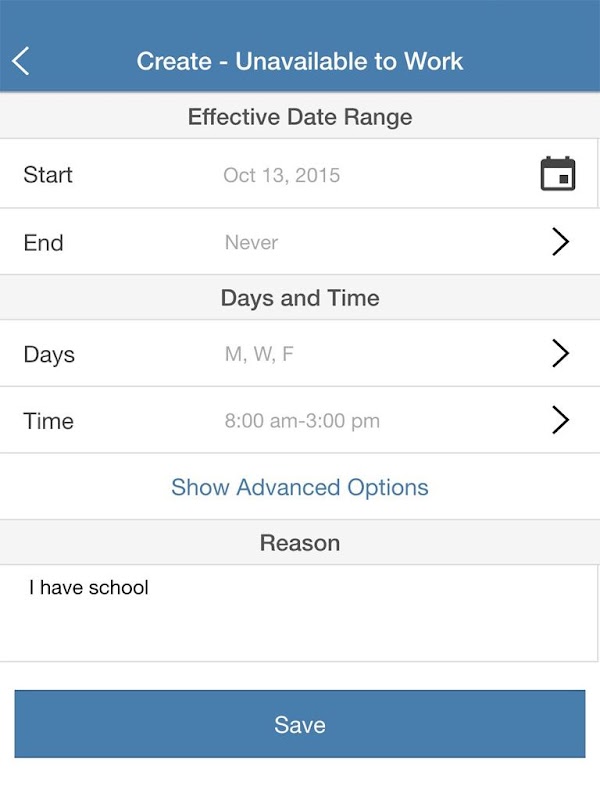Tap the Reason section header
The image size is (600, 800).
point(300,543)
